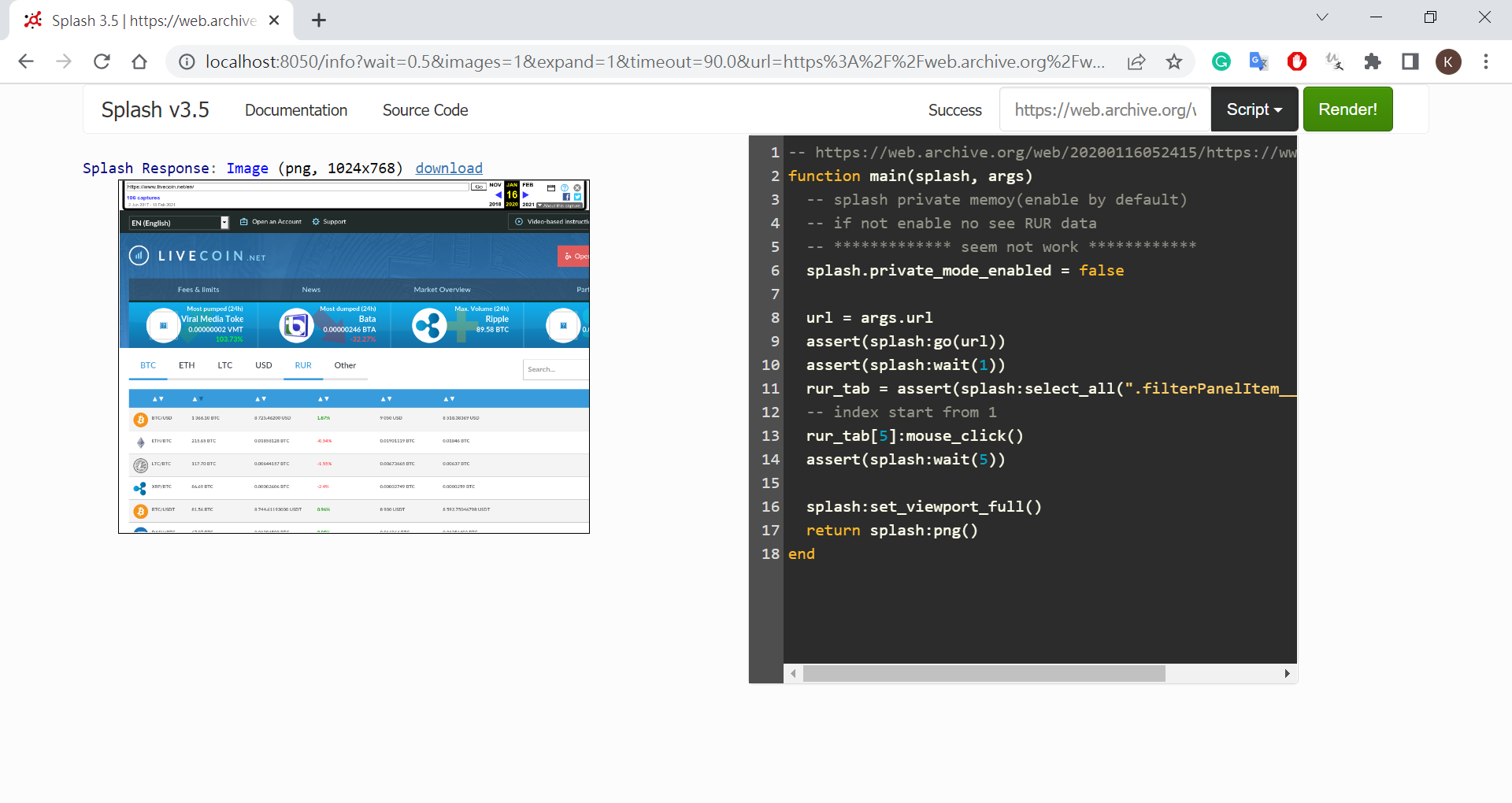Screen dimensions: 1512x803
Task: Click the Render! button
Action: point(1347,109)
